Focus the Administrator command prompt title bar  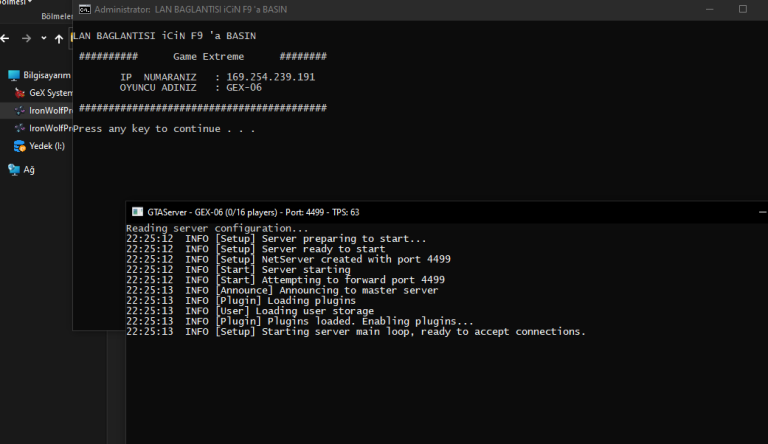(x=400, y=9)
